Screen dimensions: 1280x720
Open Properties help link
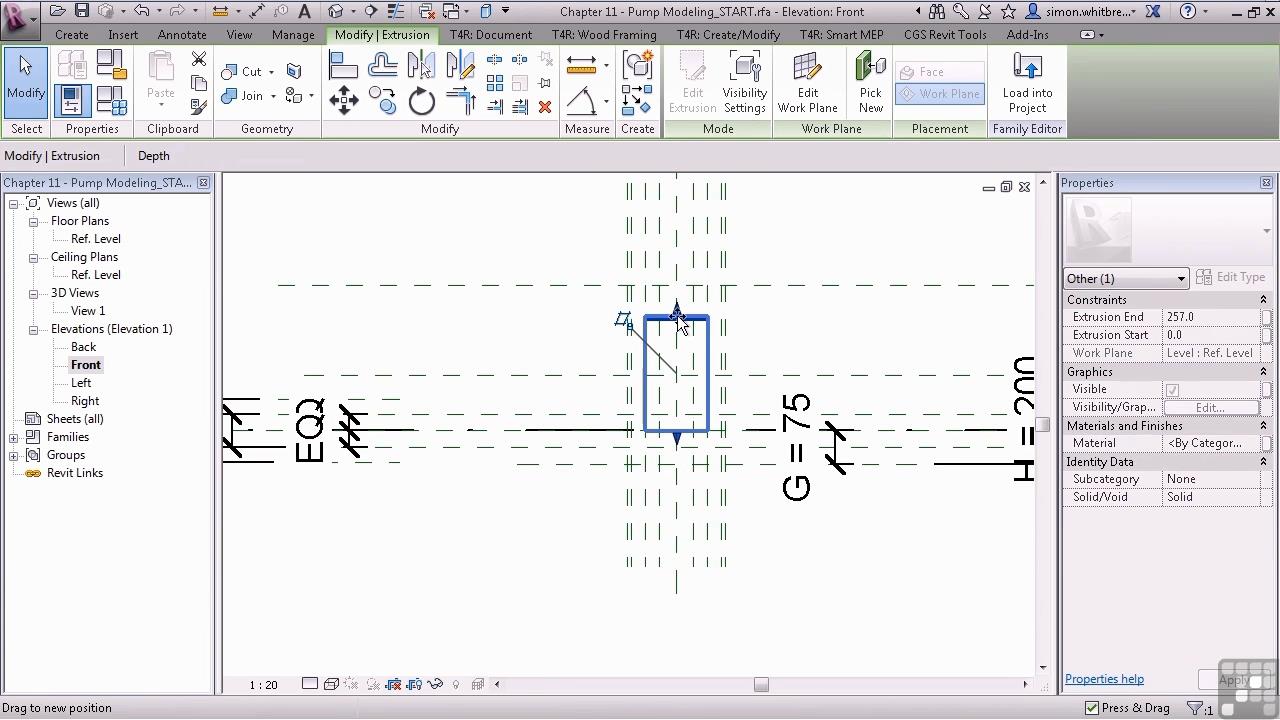(1104, 679)
